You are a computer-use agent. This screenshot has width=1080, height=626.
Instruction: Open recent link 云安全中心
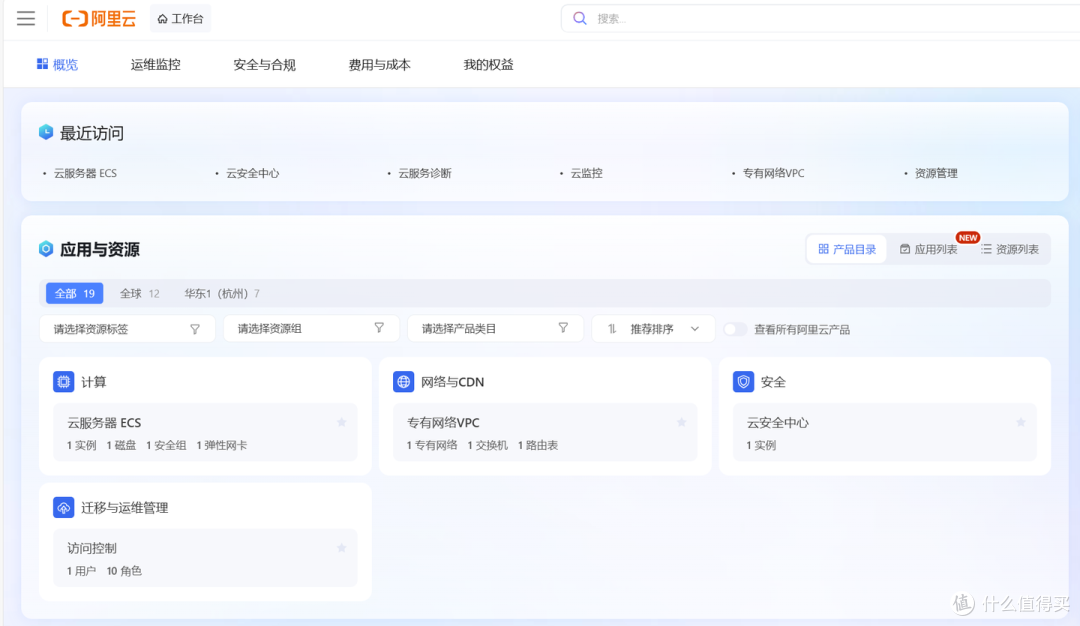253,174
